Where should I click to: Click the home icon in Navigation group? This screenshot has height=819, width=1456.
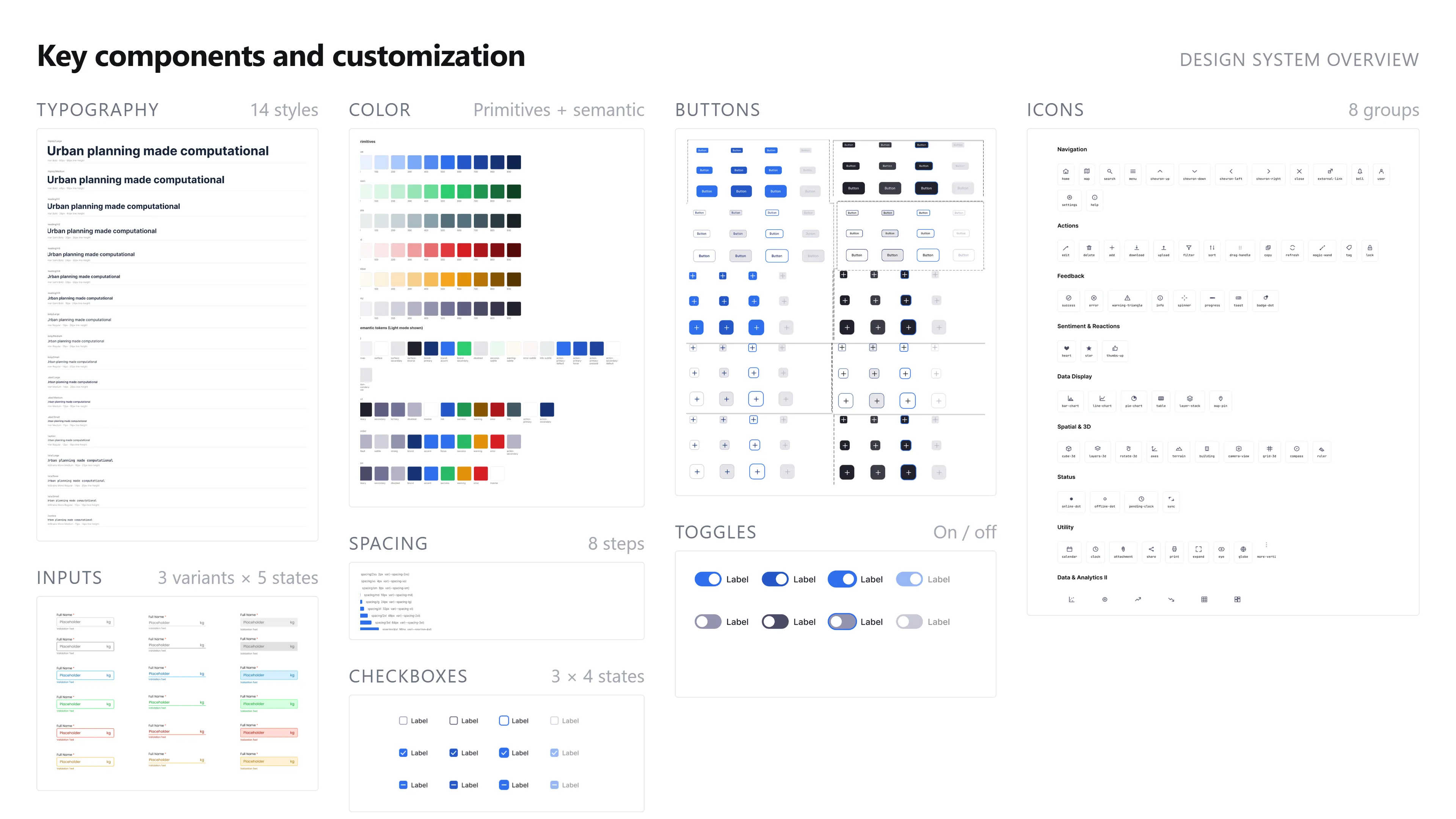(x=1065, y=174)
